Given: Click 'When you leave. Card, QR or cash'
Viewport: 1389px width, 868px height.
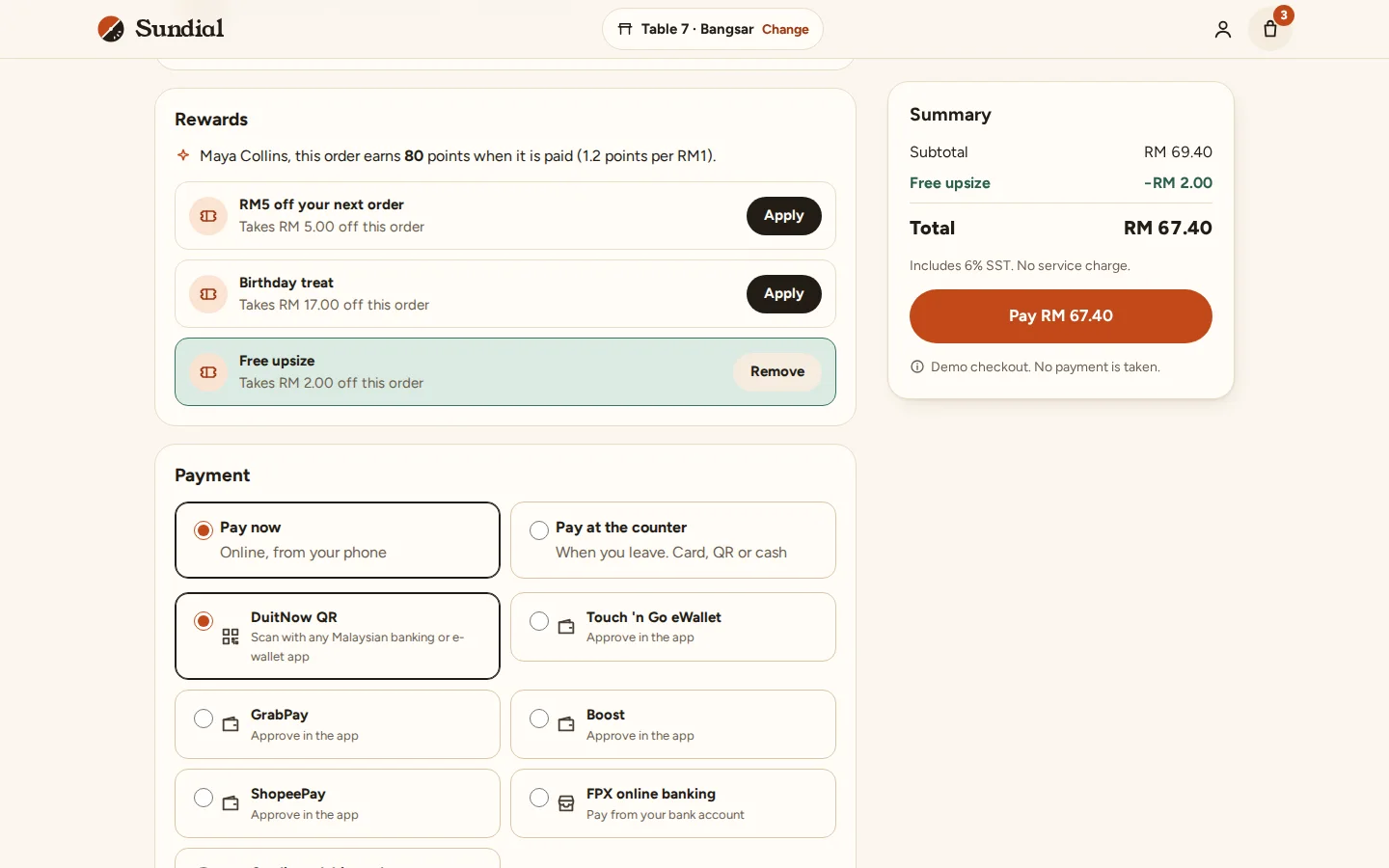Looking at the screenshot, I should pyautogui.click(x=671, y=553).
